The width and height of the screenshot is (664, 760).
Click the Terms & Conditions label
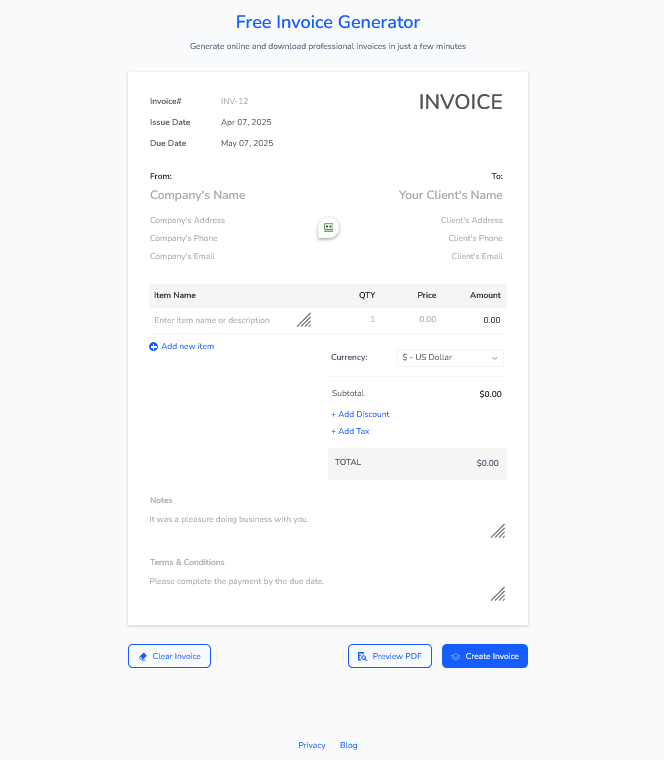(x=187, y=562)
